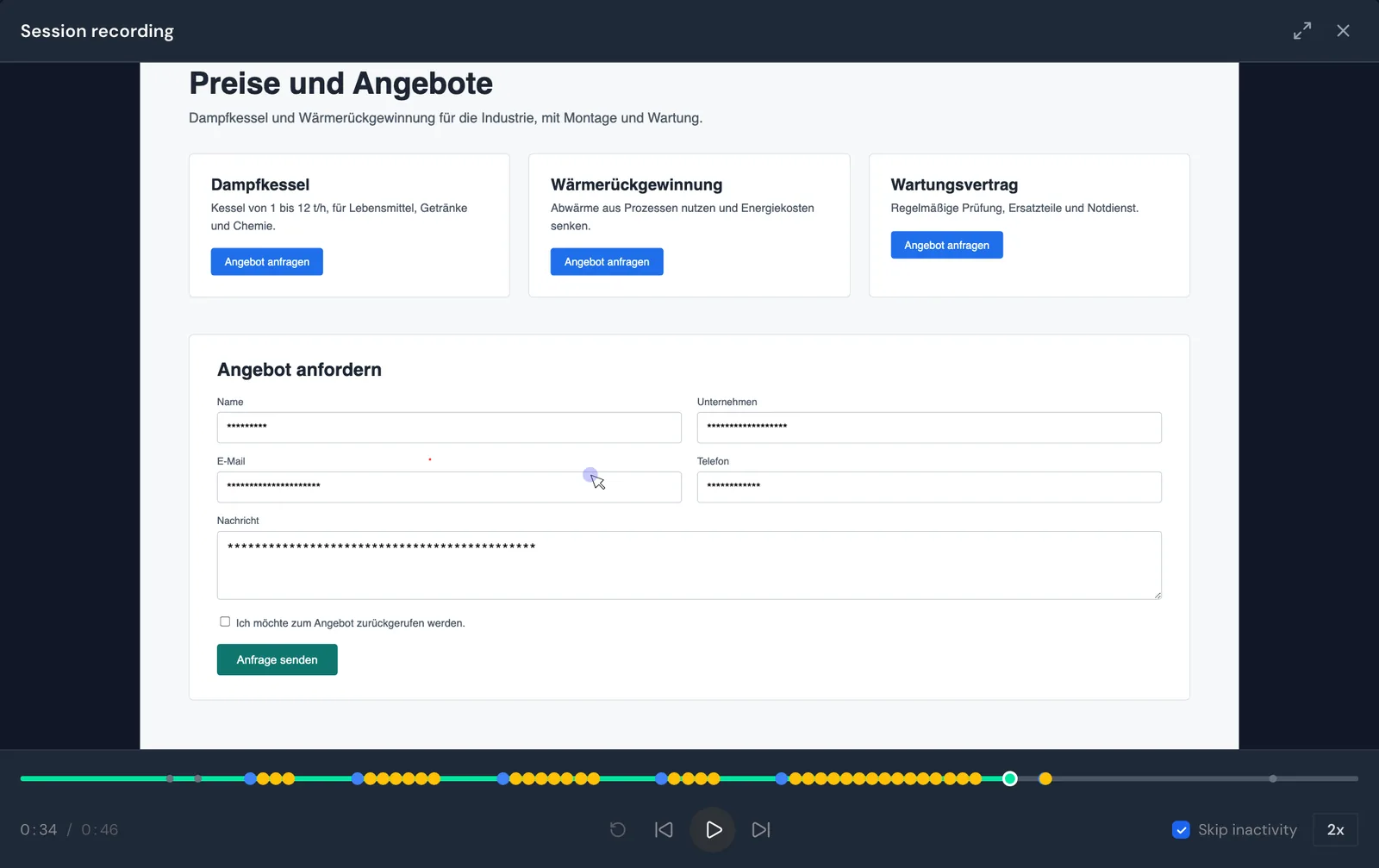The height and width of the screenshot is (868, 1379).
Task: Select the Telefon input field
Action: (929, 487)
